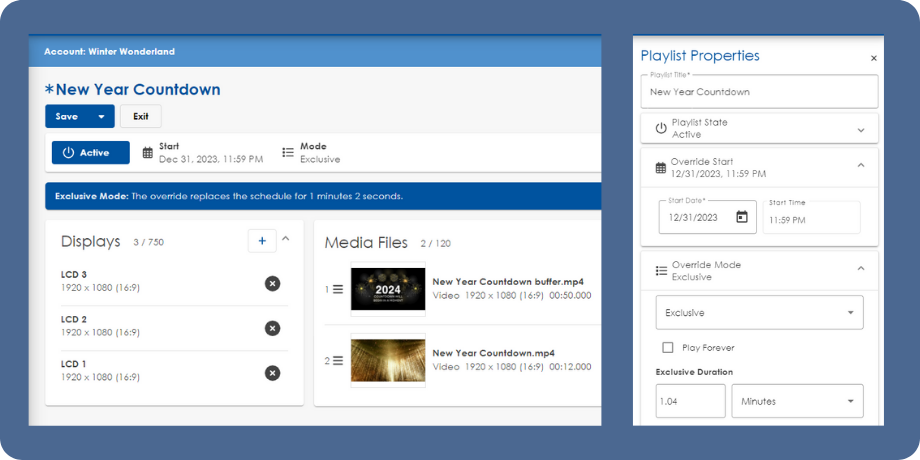This screenshot has width=920, height=460.
Task: Open calendar picker in Start Date field
Action: 741,217
